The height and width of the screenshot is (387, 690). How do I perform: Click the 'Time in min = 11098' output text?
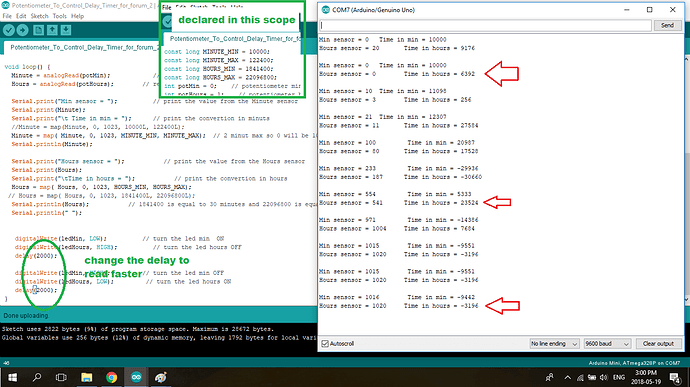coord(413,91)
